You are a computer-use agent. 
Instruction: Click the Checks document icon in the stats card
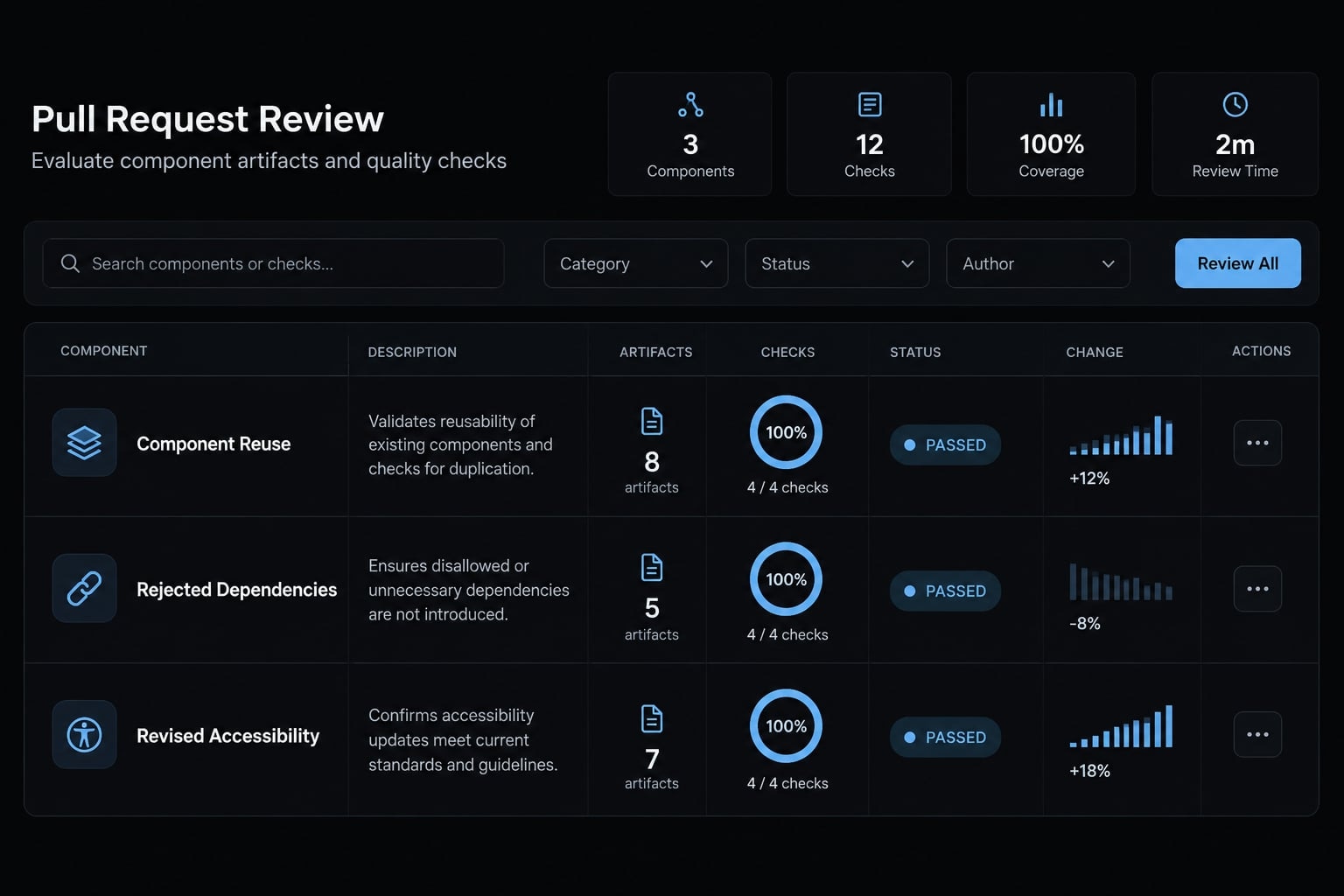coord(870,105)
